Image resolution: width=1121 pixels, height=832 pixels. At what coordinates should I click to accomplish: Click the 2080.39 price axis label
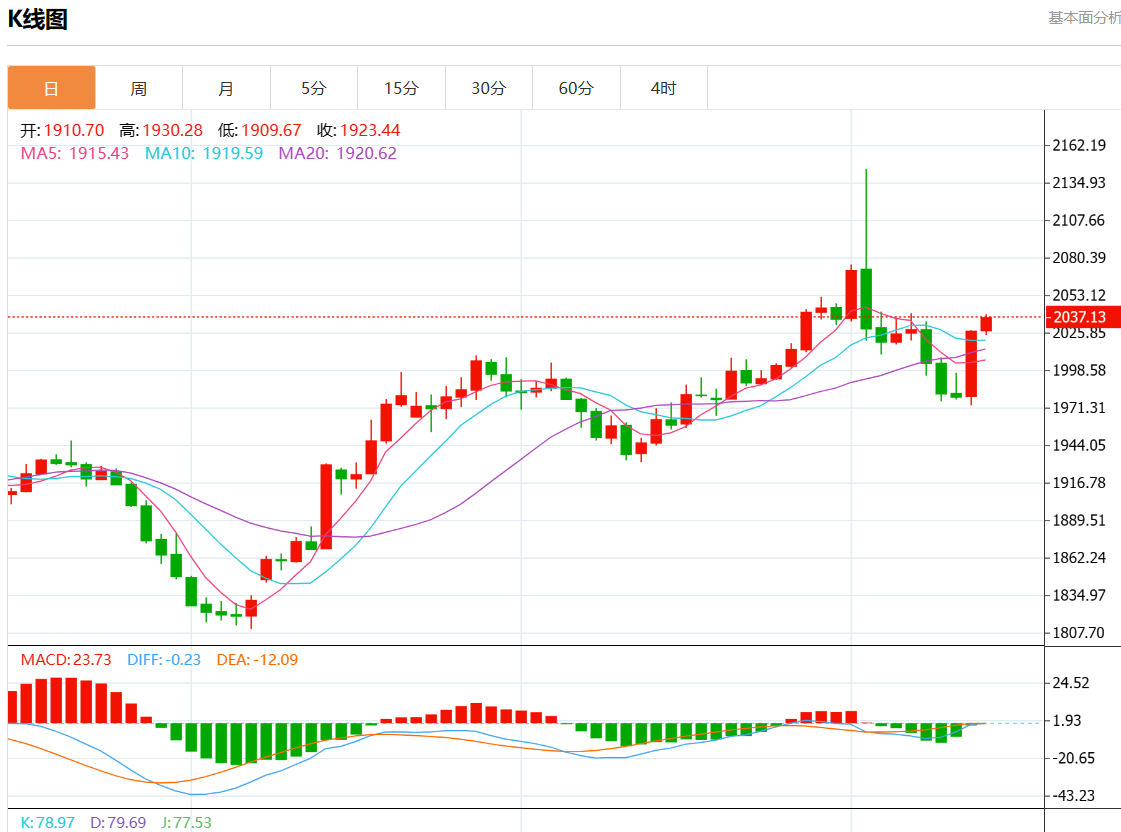(1079, 257)
